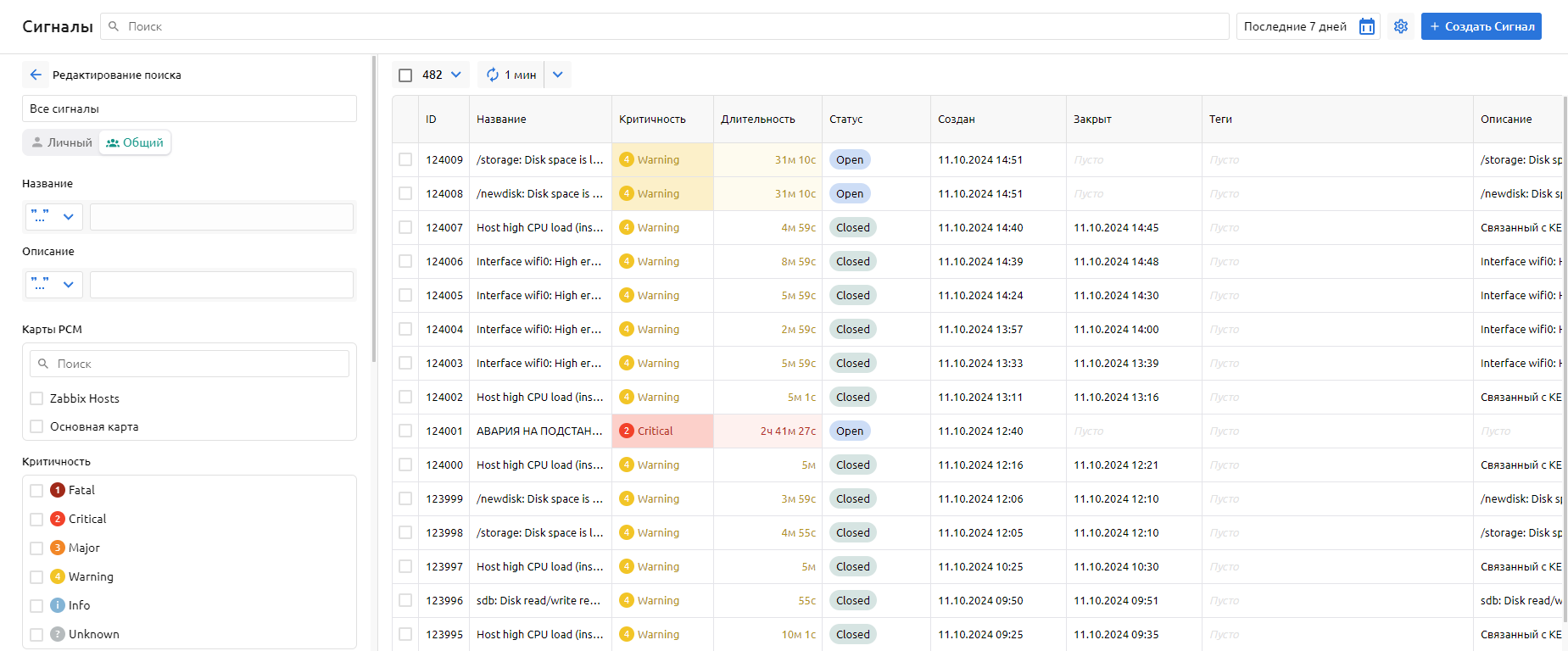1568x651 pixels.
Task: Click the Карты РСМ search field
Action: 190,364
